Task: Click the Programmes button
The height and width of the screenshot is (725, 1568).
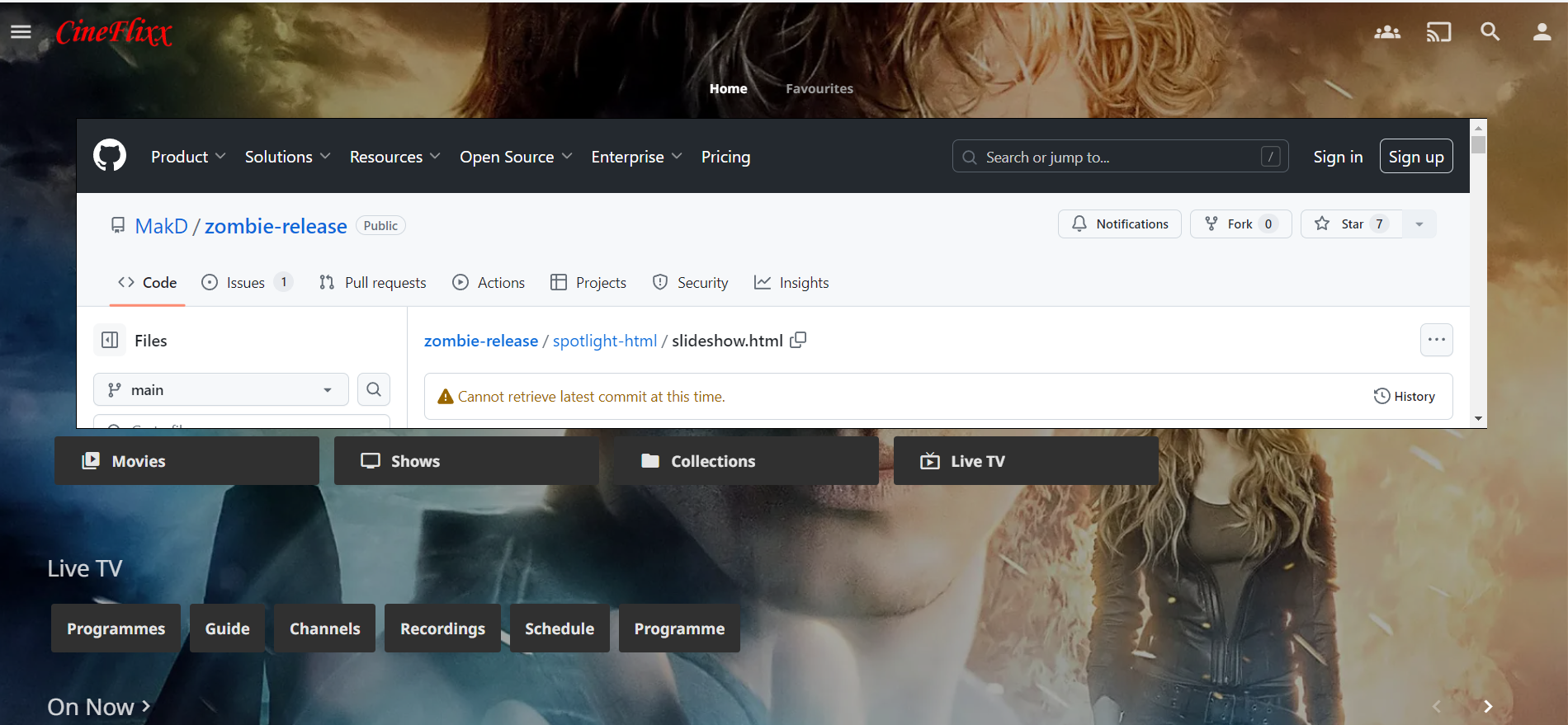Action: pos(116,628)
